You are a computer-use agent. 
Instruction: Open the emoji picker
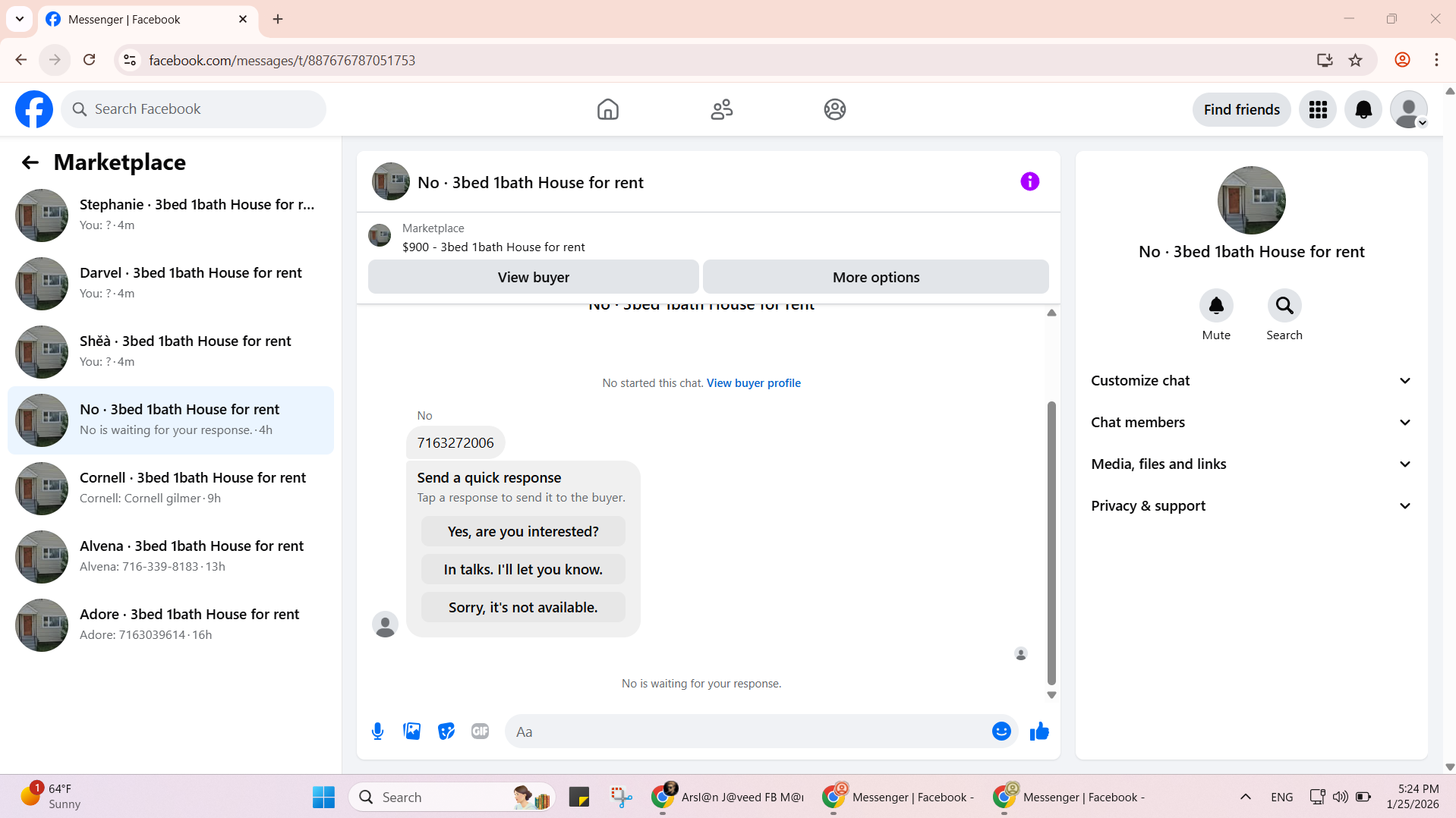[1001, 731]
